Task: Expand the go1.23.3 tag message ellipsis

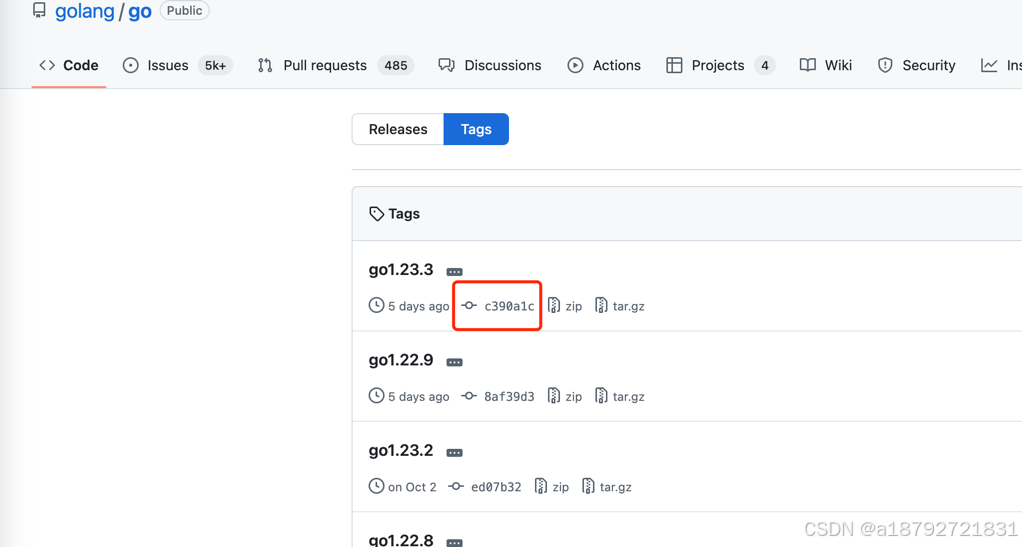Action: coord(454,271)
